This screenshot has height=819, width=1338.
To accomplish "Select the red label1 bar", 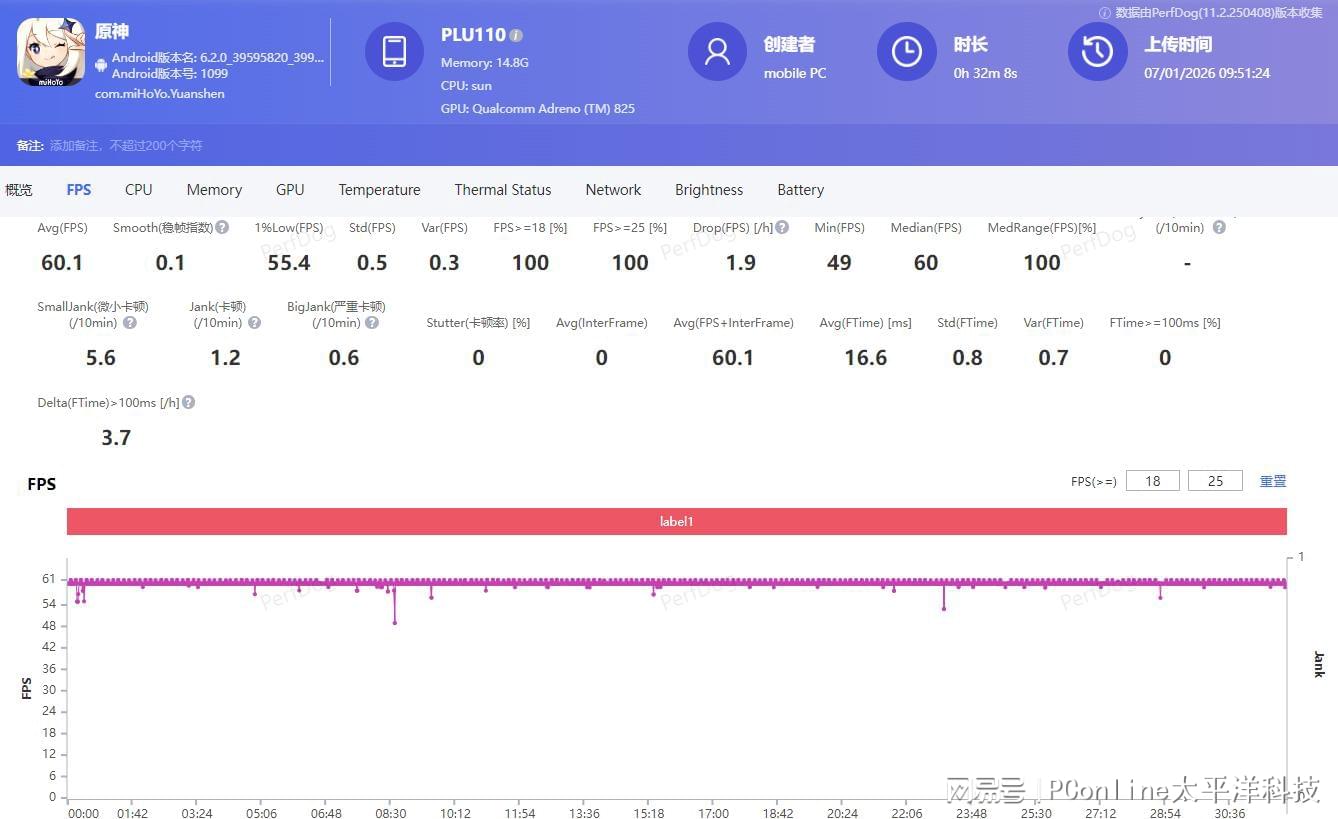I will pyautogui.click(x=676, y=521).
